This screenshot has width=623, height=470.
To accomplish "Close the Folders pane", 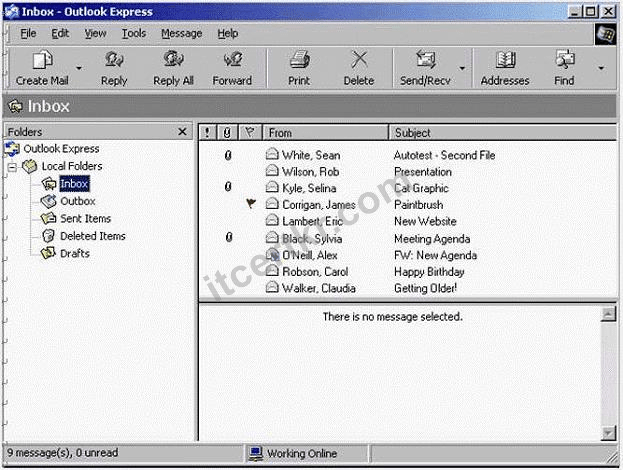I will point(182,132).
